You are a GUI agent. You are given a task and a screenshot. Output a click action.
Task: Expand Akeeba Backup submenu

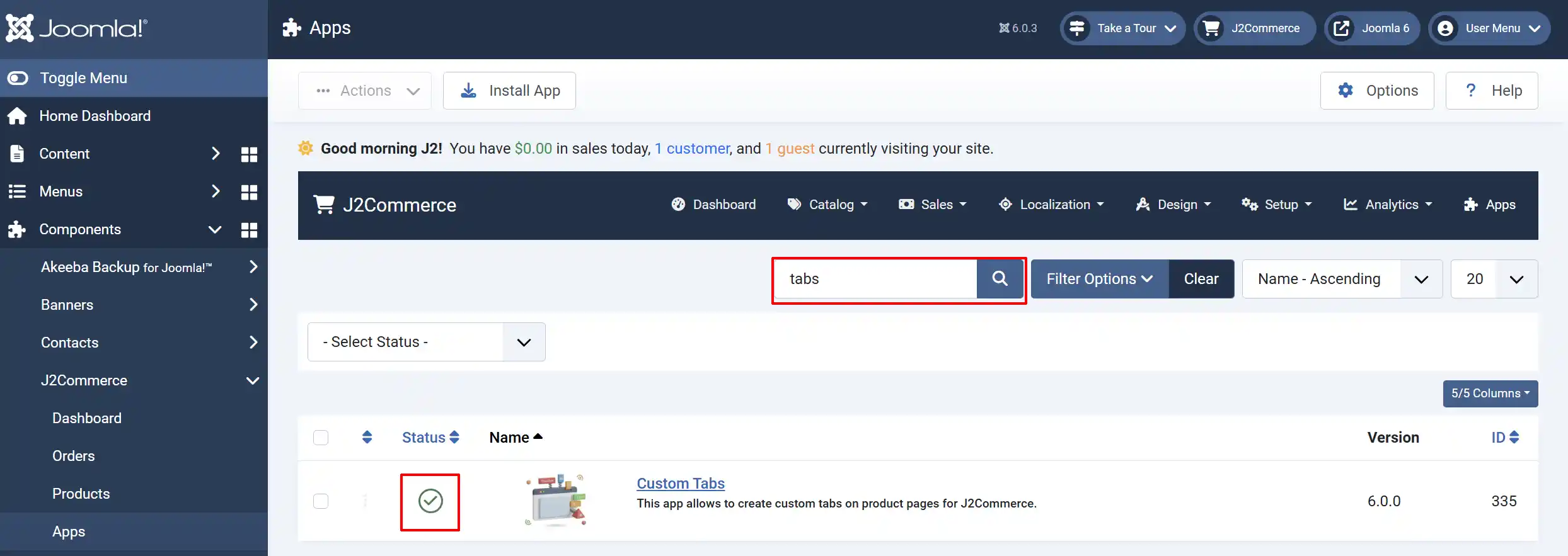(x=253, y=267)
